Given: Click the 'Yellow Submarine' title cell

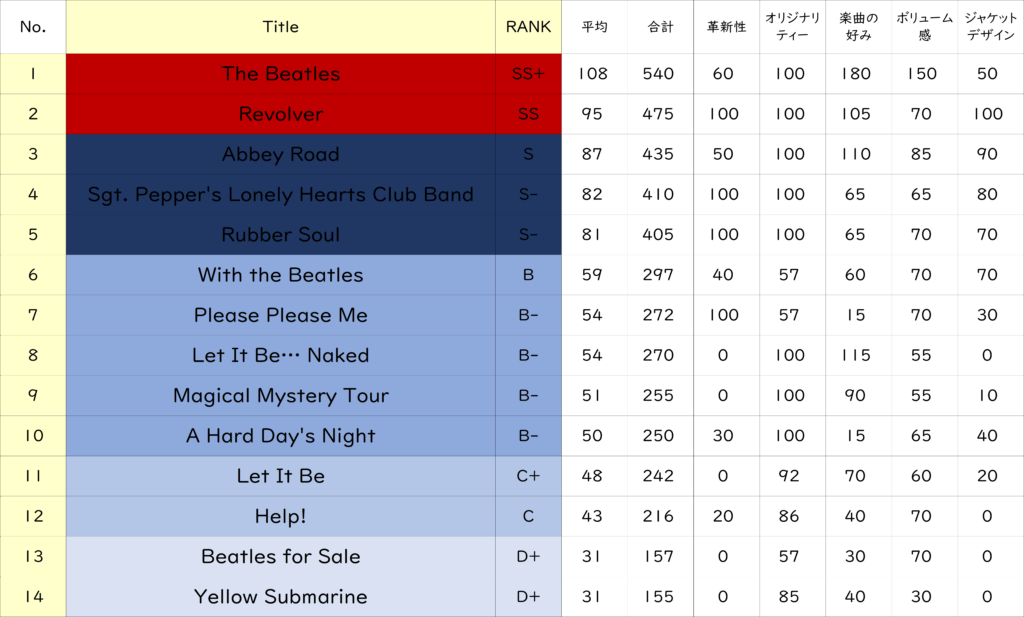Looking at the screenshot, I should [280, 596].
